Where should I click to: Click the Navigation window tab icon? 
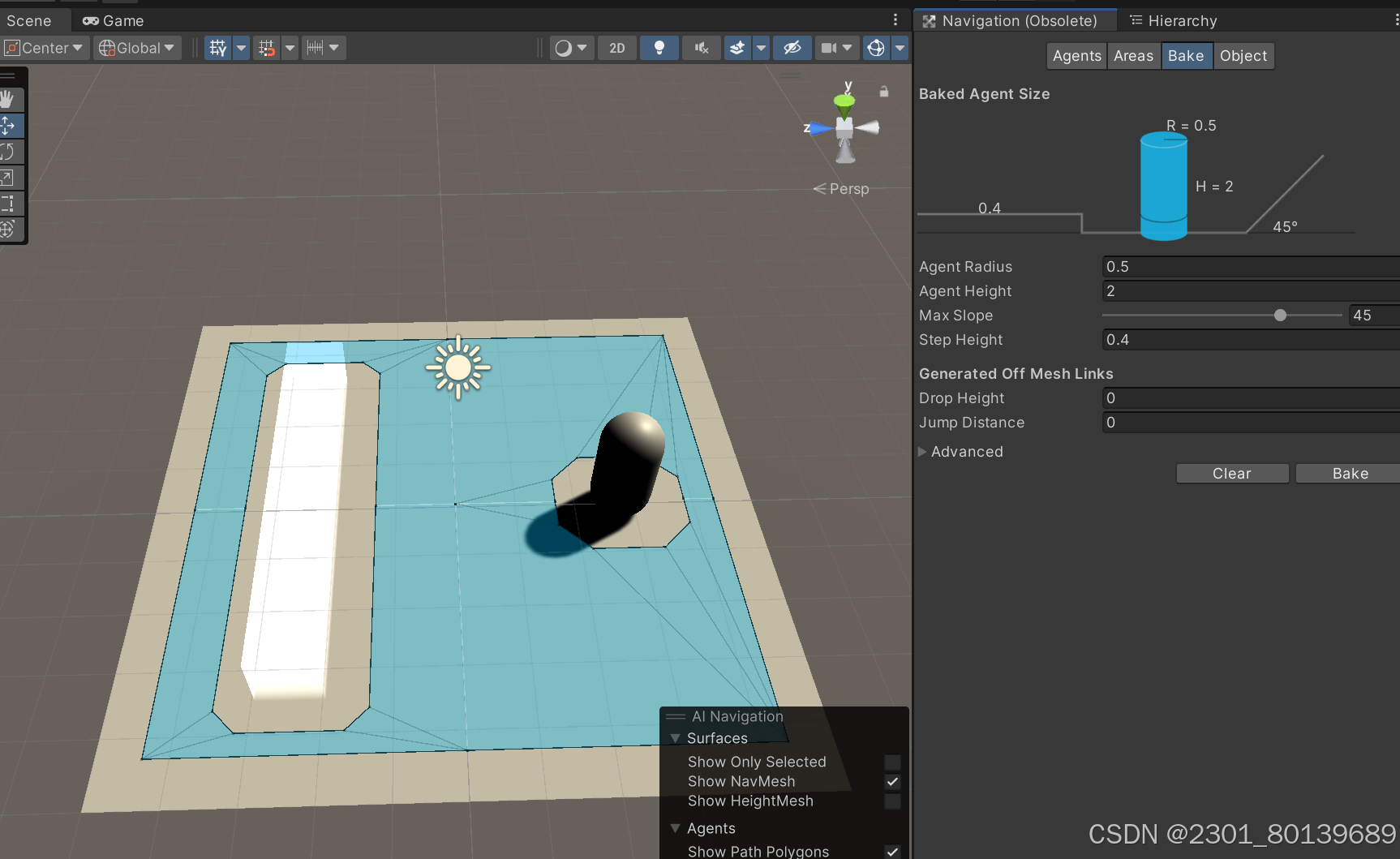(x=930, y=20)
